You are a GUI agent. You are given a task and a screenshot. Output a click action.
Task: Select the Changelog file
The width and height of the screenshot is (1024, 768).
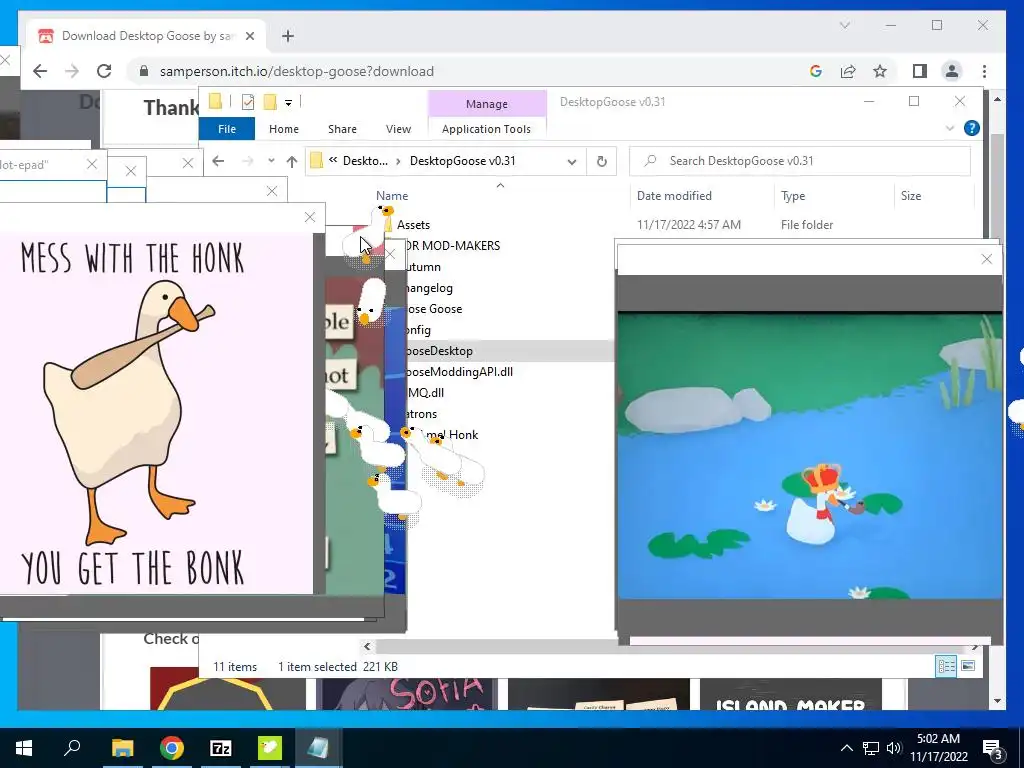pos(428,288)
